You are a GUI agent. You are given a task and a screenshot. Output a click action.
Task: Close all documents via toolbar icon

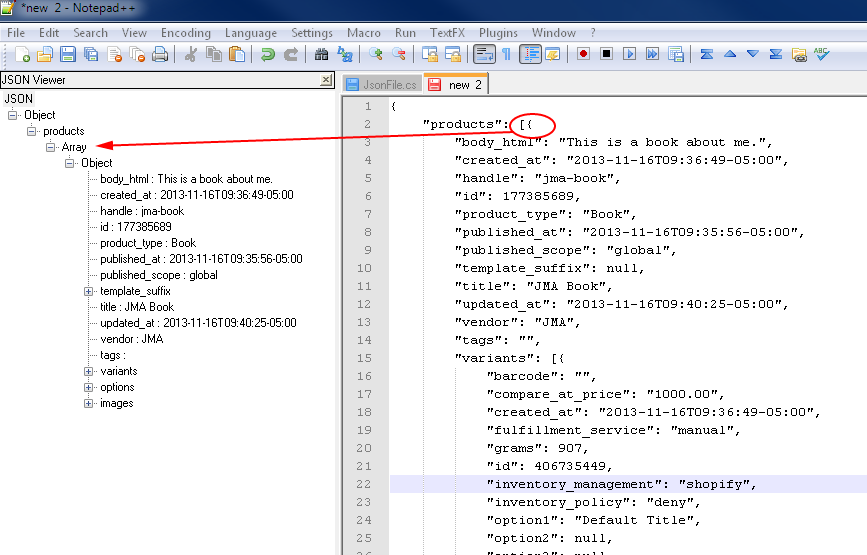pos(137,54)
